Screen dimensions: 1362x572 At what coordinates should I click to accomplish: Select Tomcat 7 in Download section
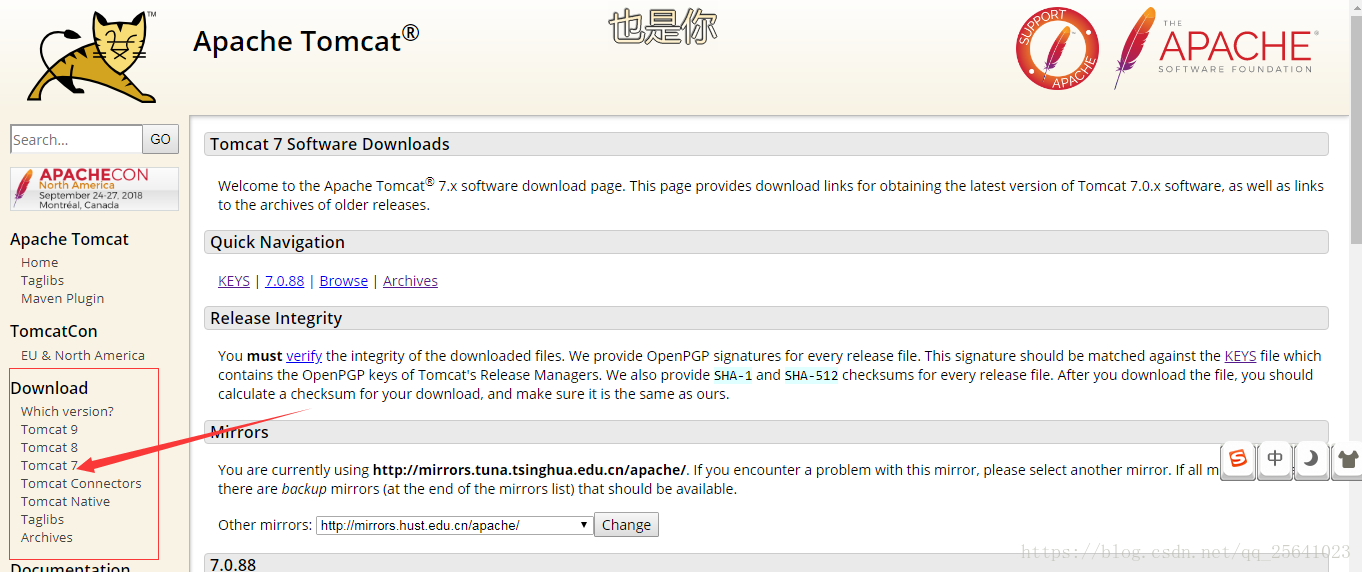click(49, 465)
